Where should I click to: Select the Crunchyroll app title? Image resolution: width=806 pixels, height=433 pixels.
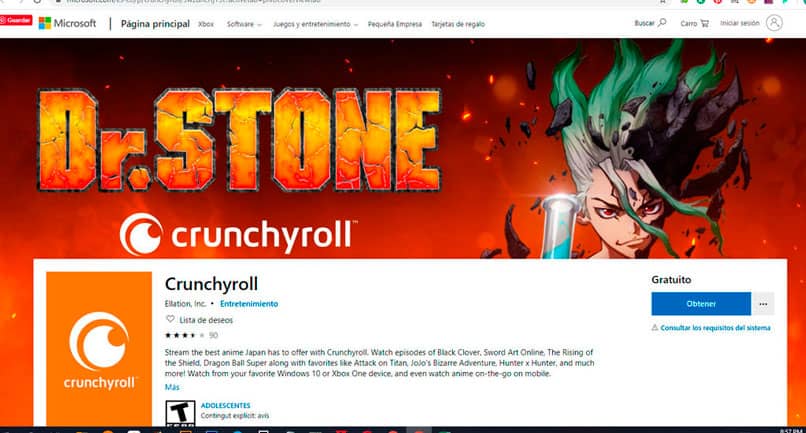(211, 284)
